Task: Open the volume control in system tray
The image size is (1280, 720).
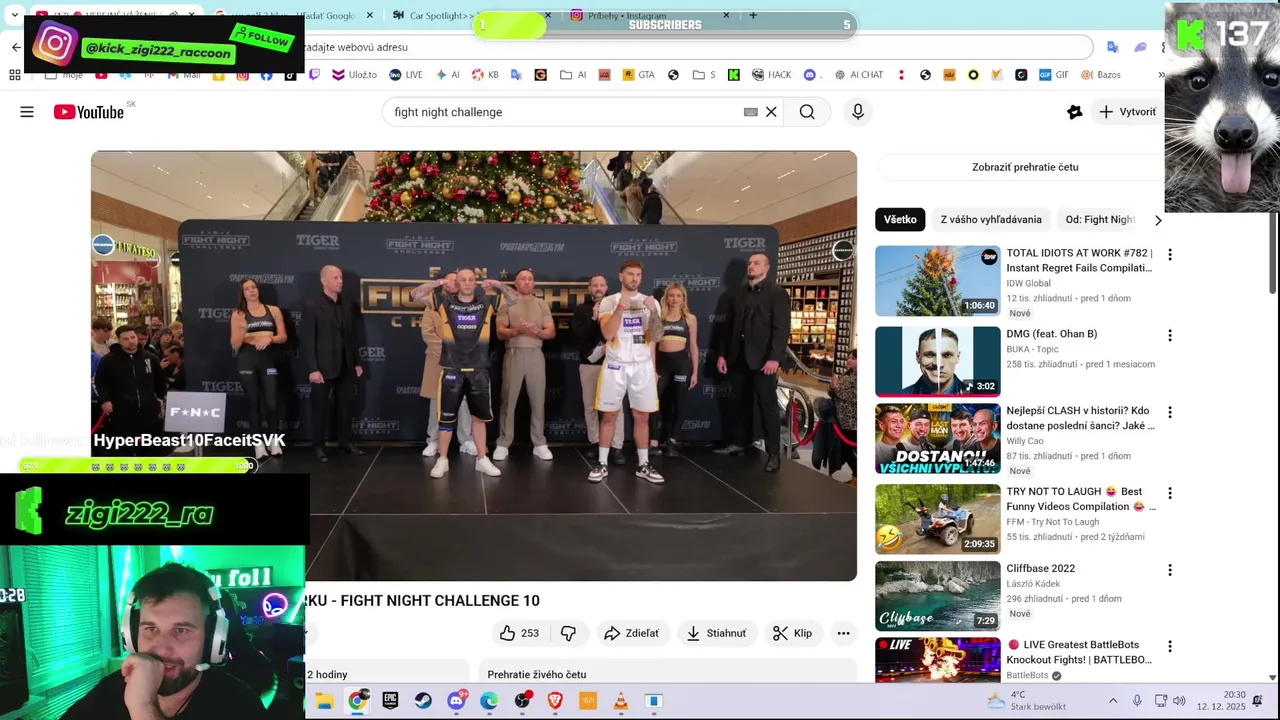Action: (x=1179, y=701)
